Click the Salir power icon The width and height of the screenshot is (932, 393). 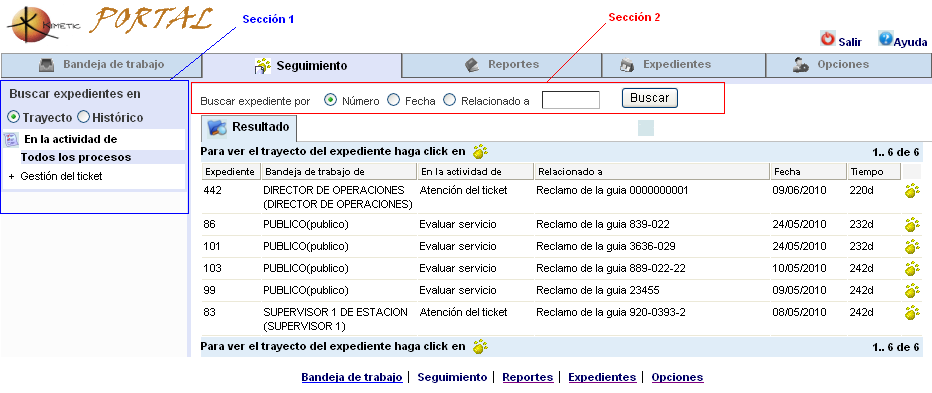(x=828, y=39)
